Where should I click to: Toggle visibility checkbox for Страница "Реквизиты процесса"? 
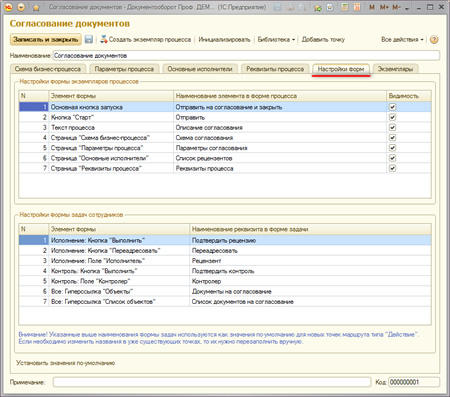[392, 168]
